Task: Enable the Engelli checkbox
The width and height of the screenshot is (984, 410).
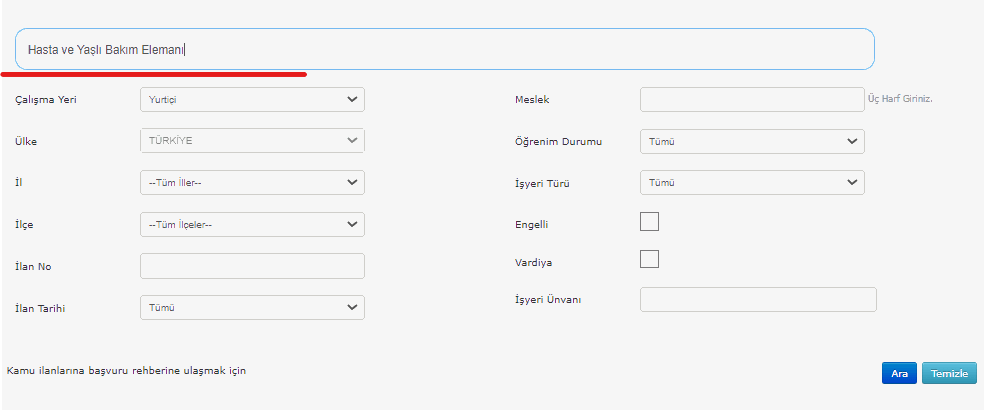Action: [x=650, y=222]
